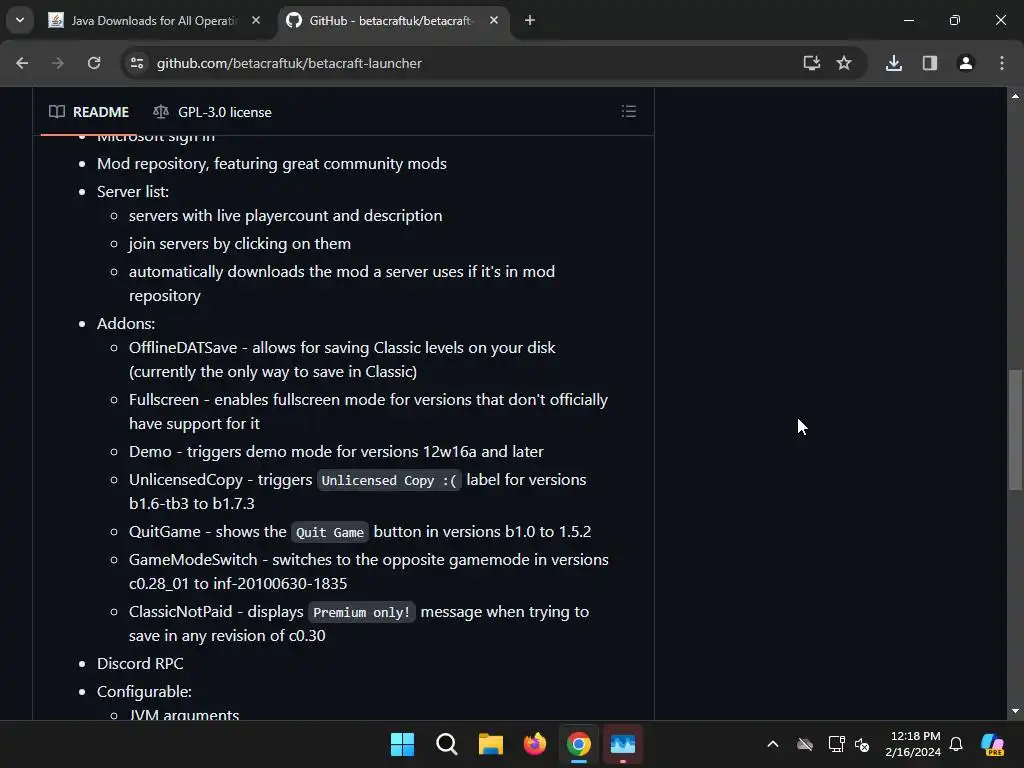Click the 'Mod repository' list item text

[272, 163]
